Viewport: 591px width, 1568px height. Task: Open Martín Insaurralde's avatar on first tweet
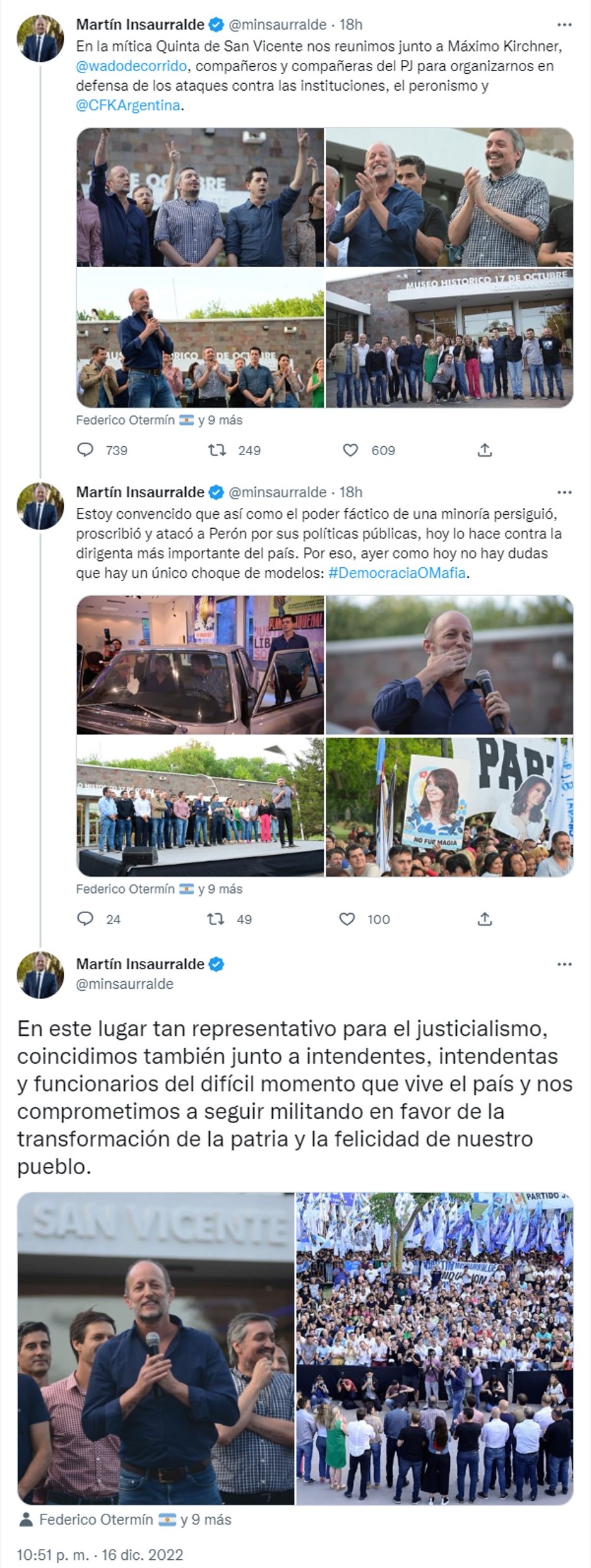point(40,38)
